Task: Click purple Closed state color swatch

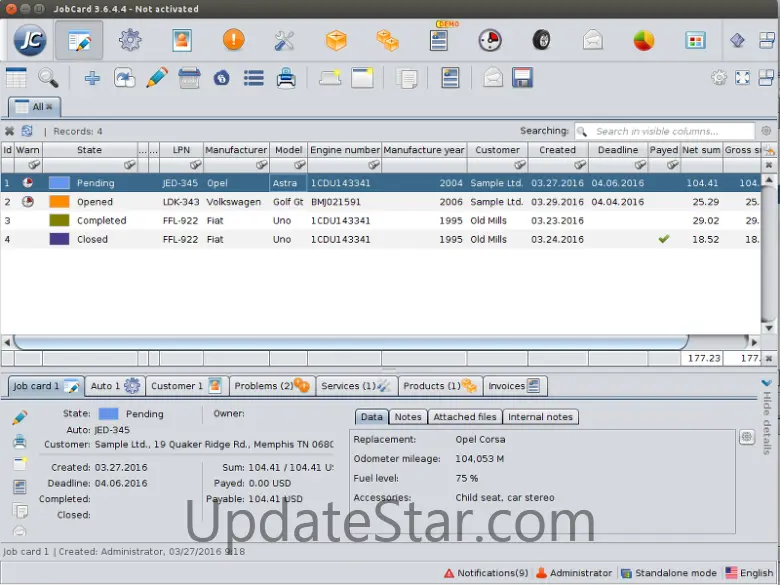Action: pos(59,239)
